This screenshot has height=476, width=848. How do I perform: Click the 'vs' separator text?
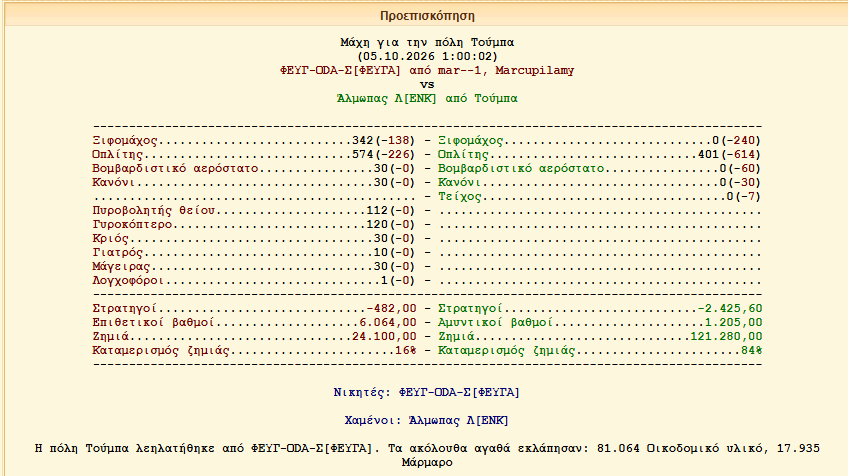pyautogui.click(x=427, y=84)
